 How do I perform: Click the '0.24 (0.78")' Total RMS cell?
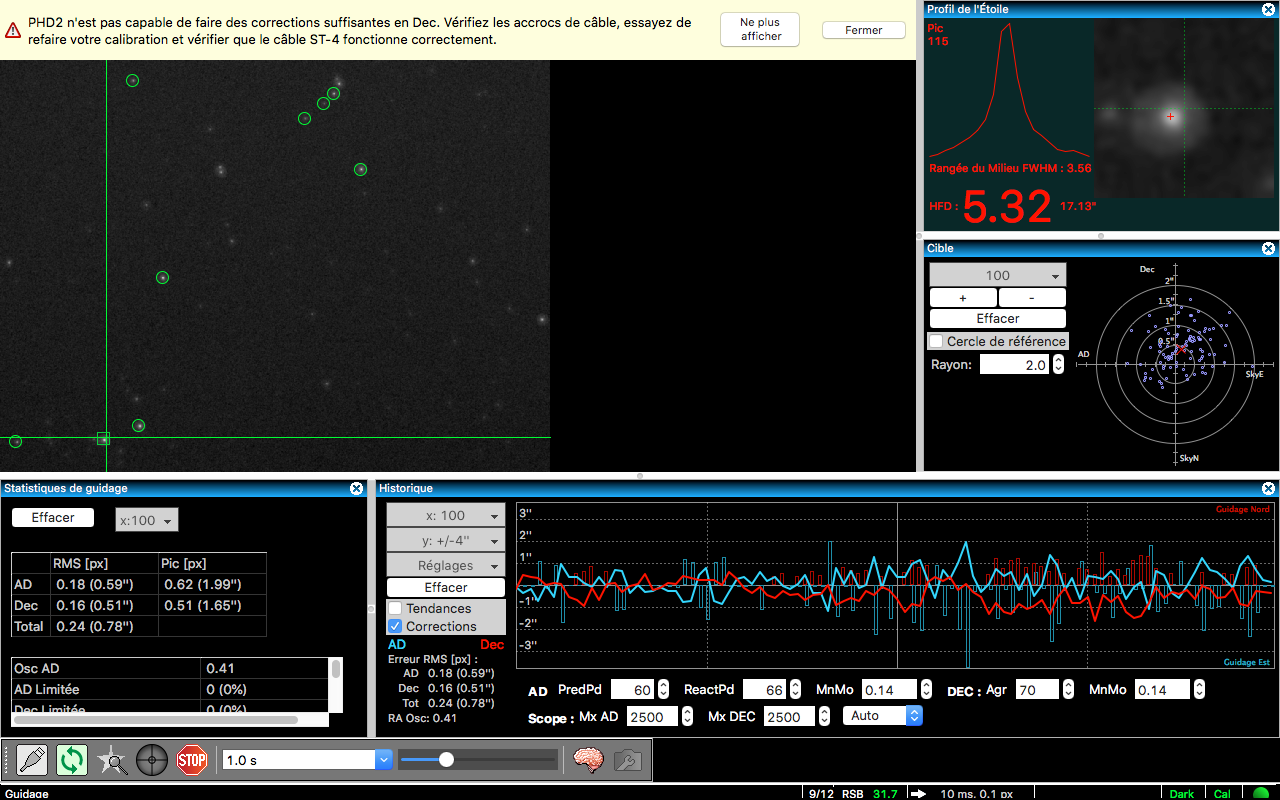[93, 626]
